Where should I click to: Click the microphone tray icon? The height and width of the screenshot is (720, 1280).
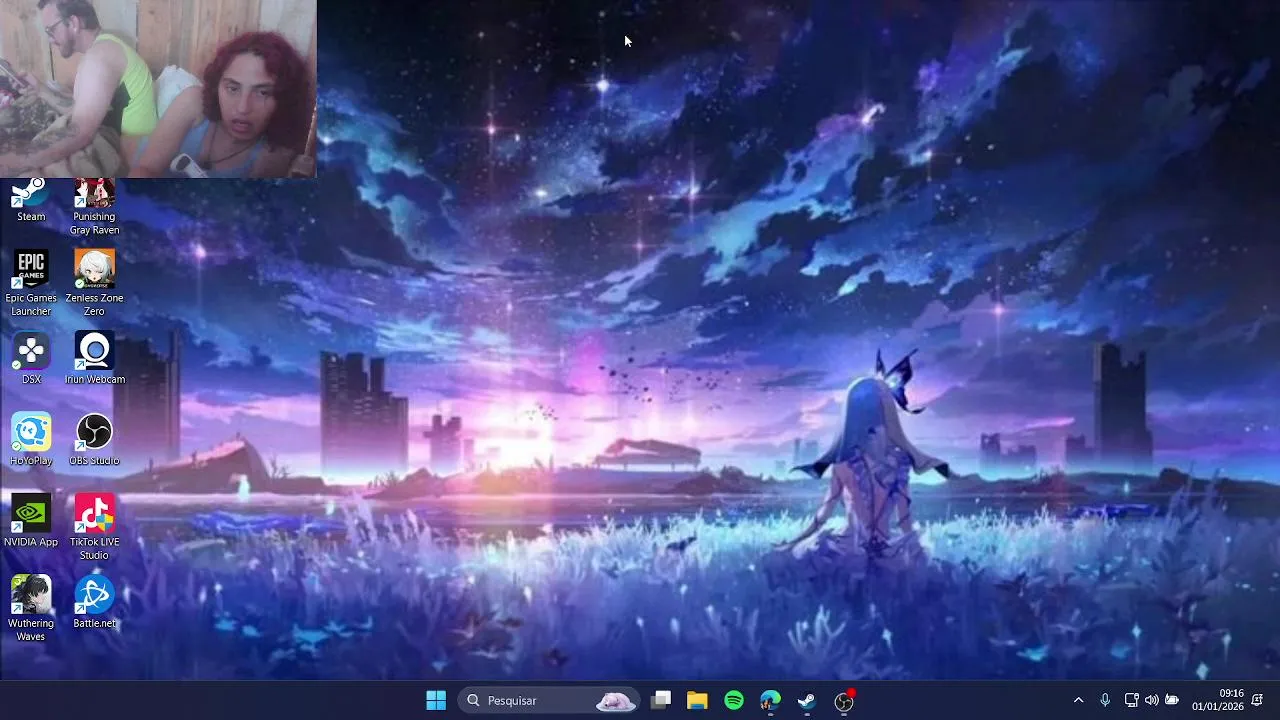[1105, 700]
